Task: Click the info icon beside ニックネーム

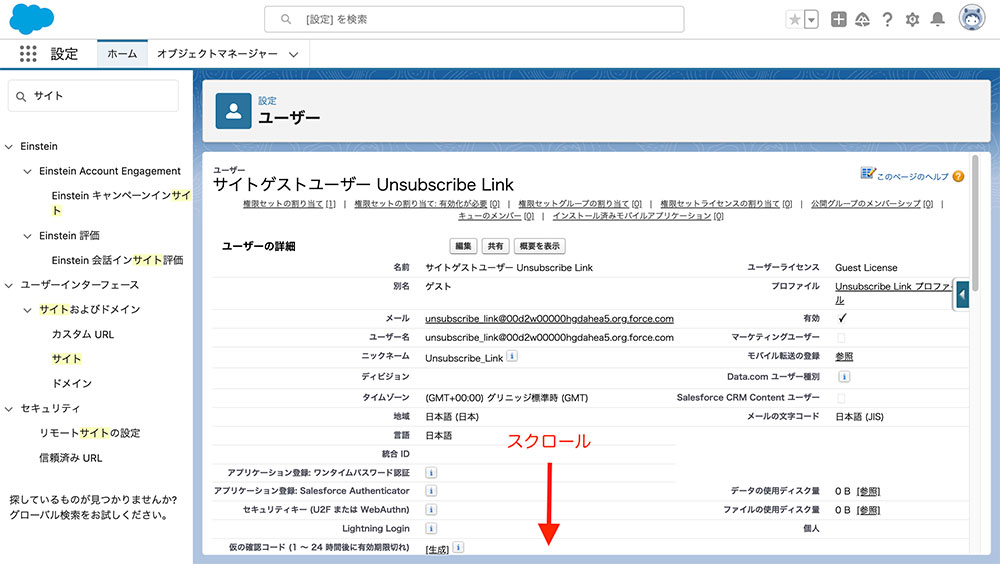Action: click(x=512, y=356)
